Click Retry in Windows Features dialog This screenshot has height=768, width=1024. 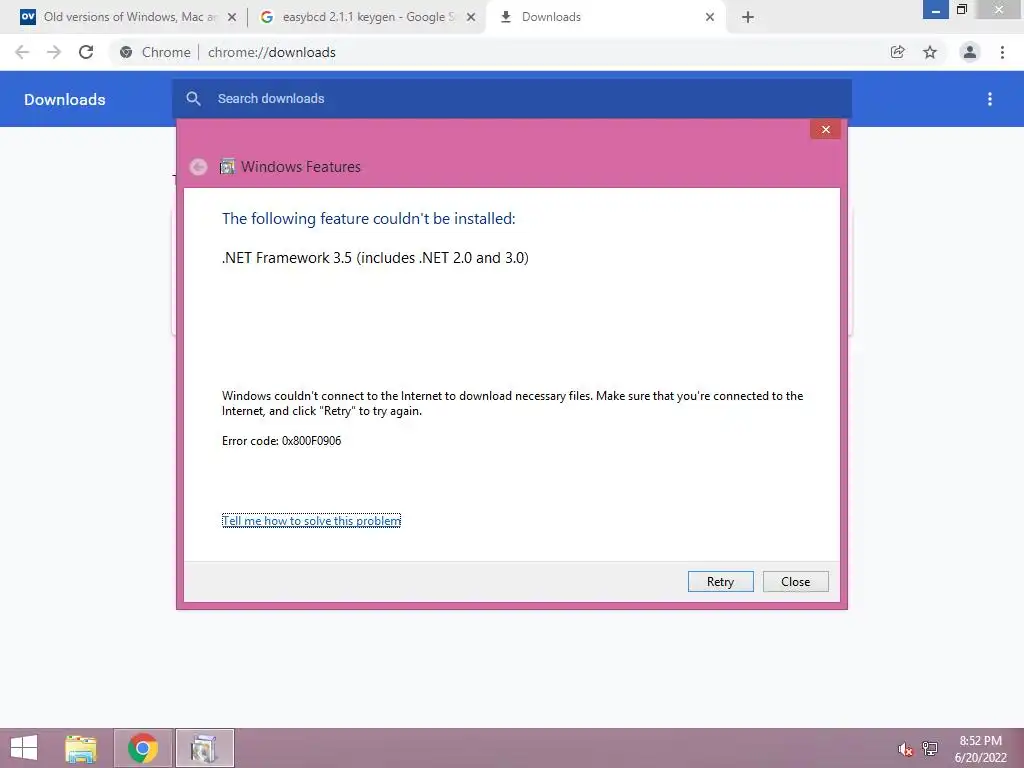720,581
